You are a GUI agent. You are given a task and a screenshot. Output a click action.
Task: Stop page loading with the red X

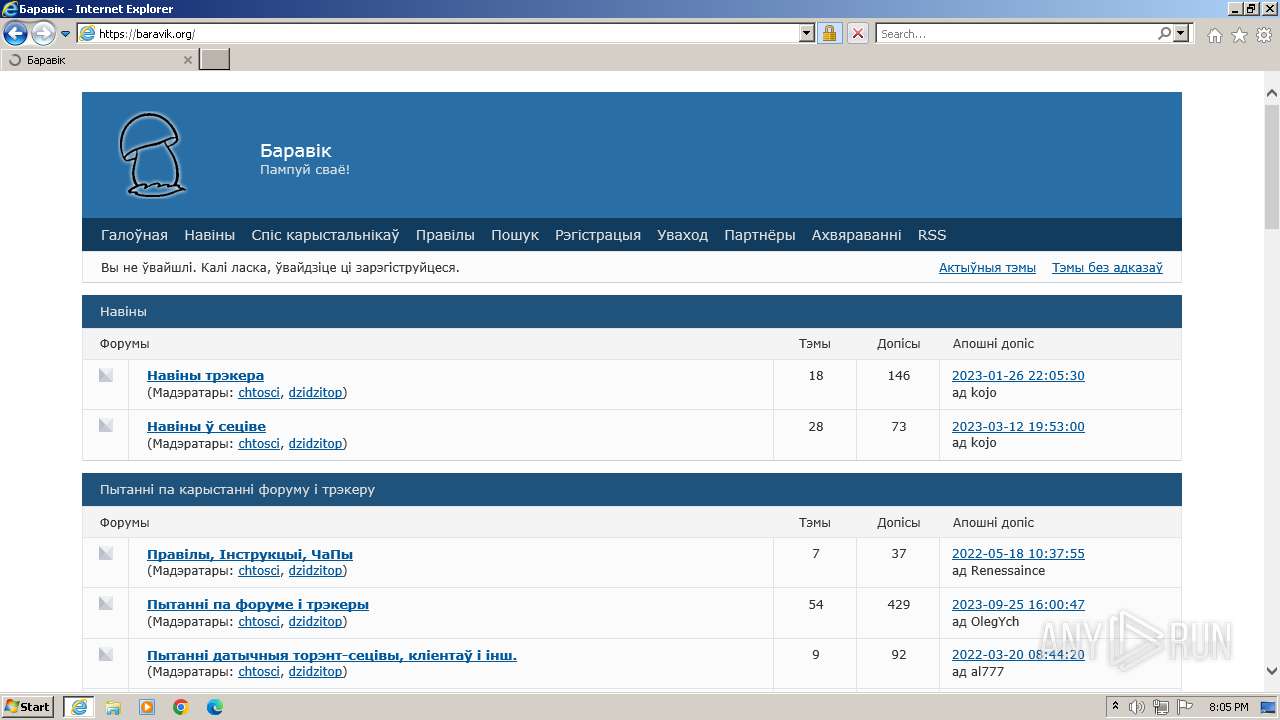coord(857,33)
